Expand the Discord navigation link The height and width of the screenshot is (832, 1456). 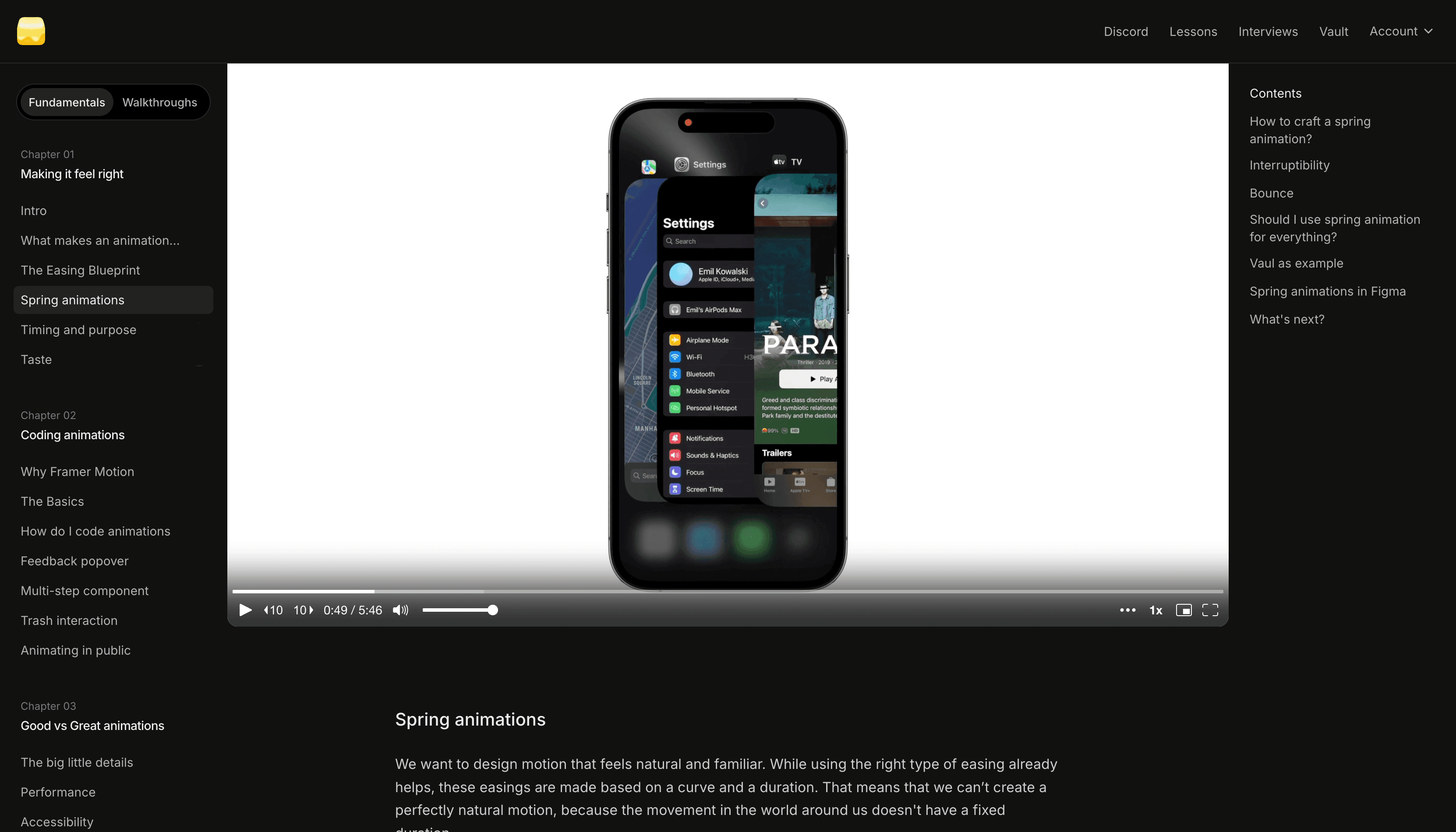pyautogui.click(x=1125, y=31)
